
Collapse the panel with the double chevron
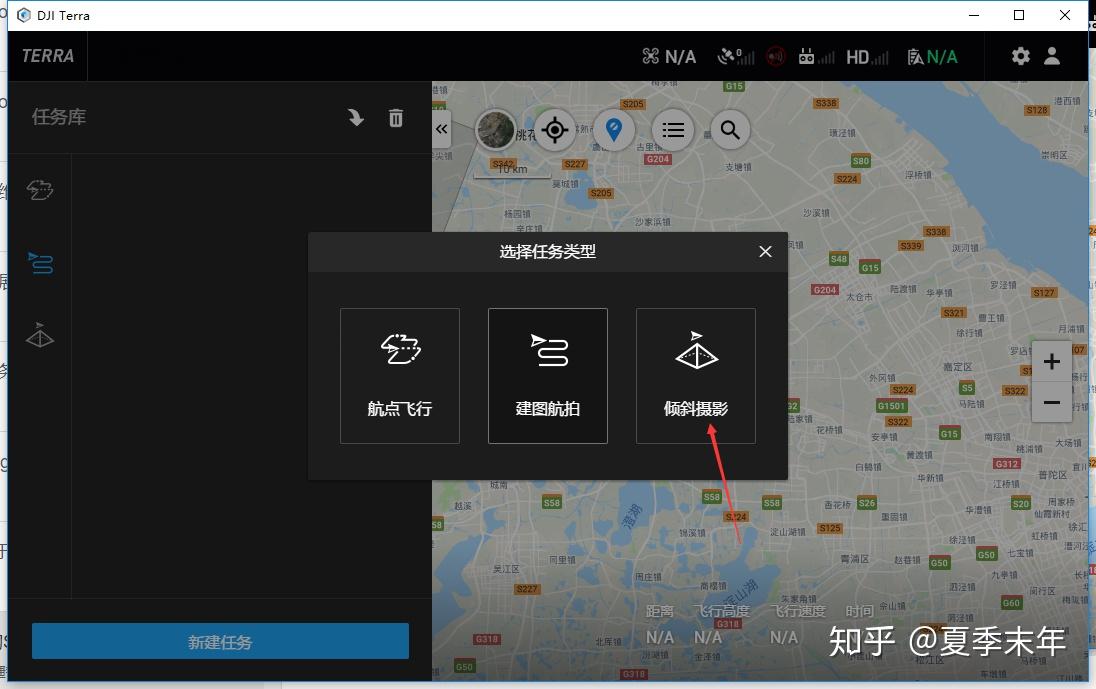click(442, 129)
